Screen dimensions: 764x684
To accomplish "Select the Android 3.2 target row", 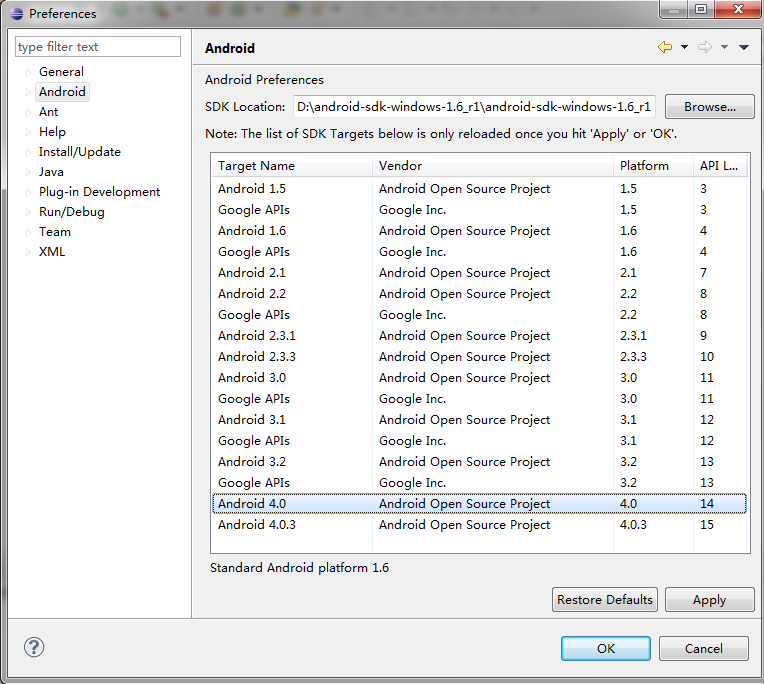I will [x=479, y=461].
